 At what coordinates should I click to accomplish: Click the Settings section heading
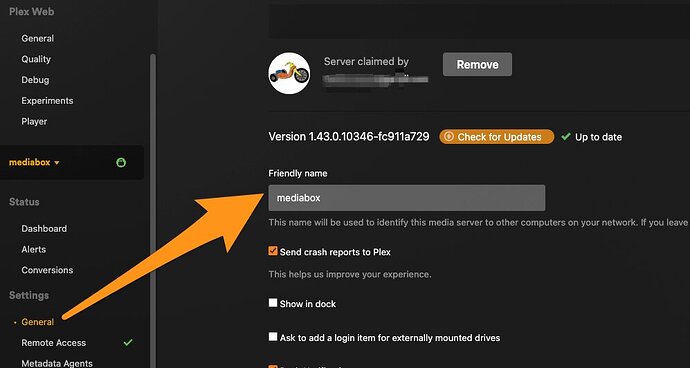[x=29, y=295]
